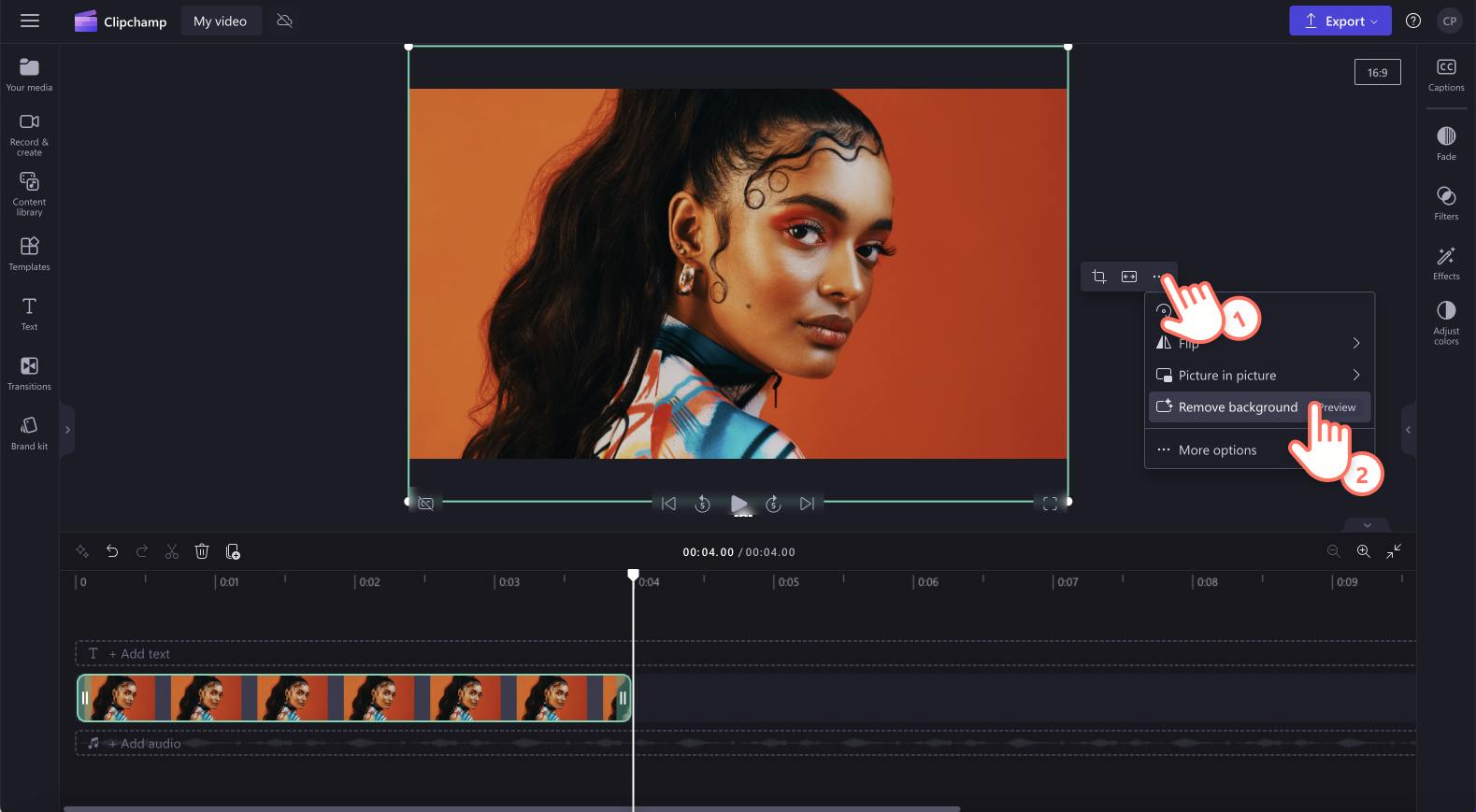Open the Captions panel

pyautogui.click(x=1446, y=75)
